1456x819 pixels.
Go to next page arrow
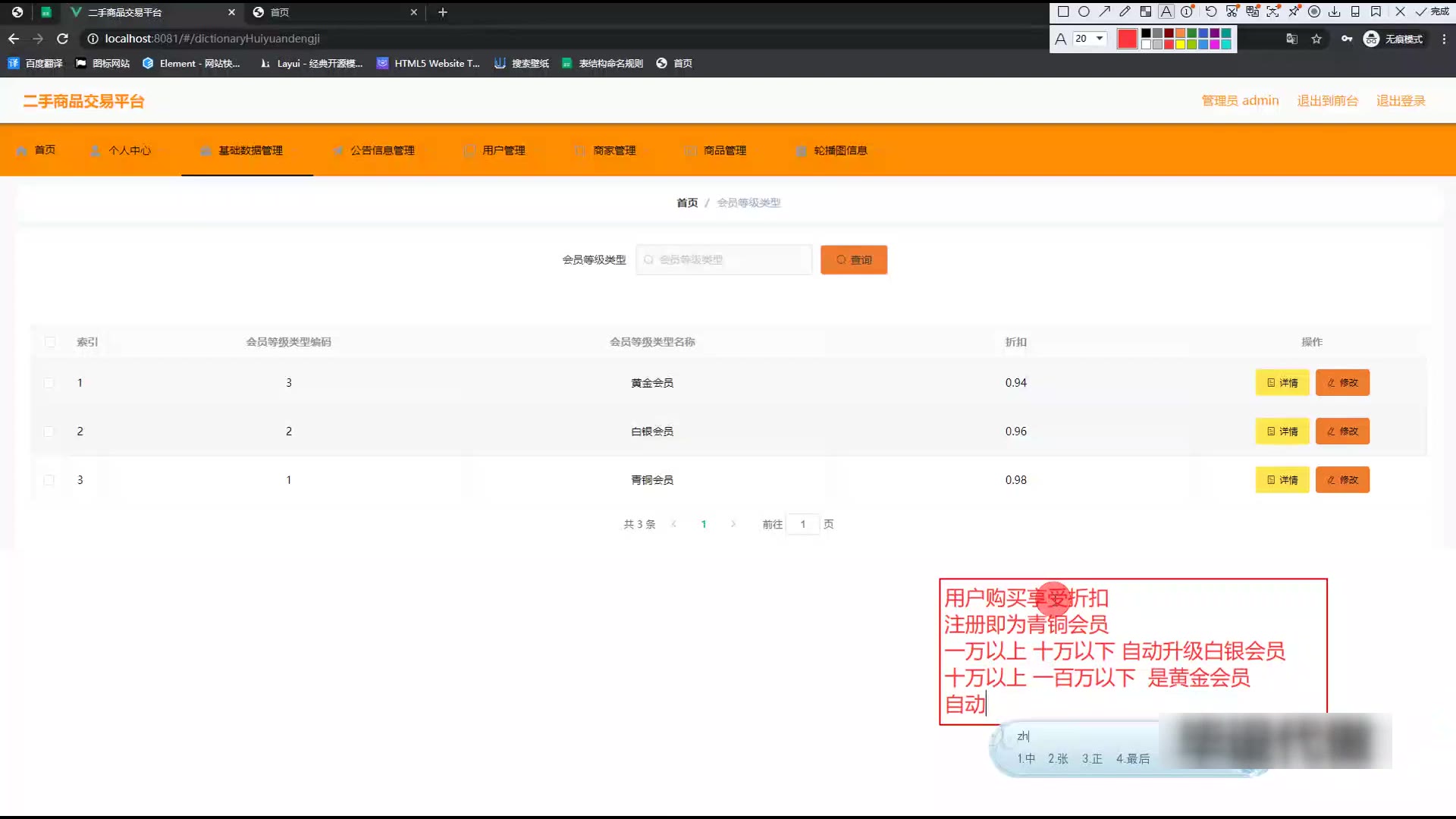[733, 524]
